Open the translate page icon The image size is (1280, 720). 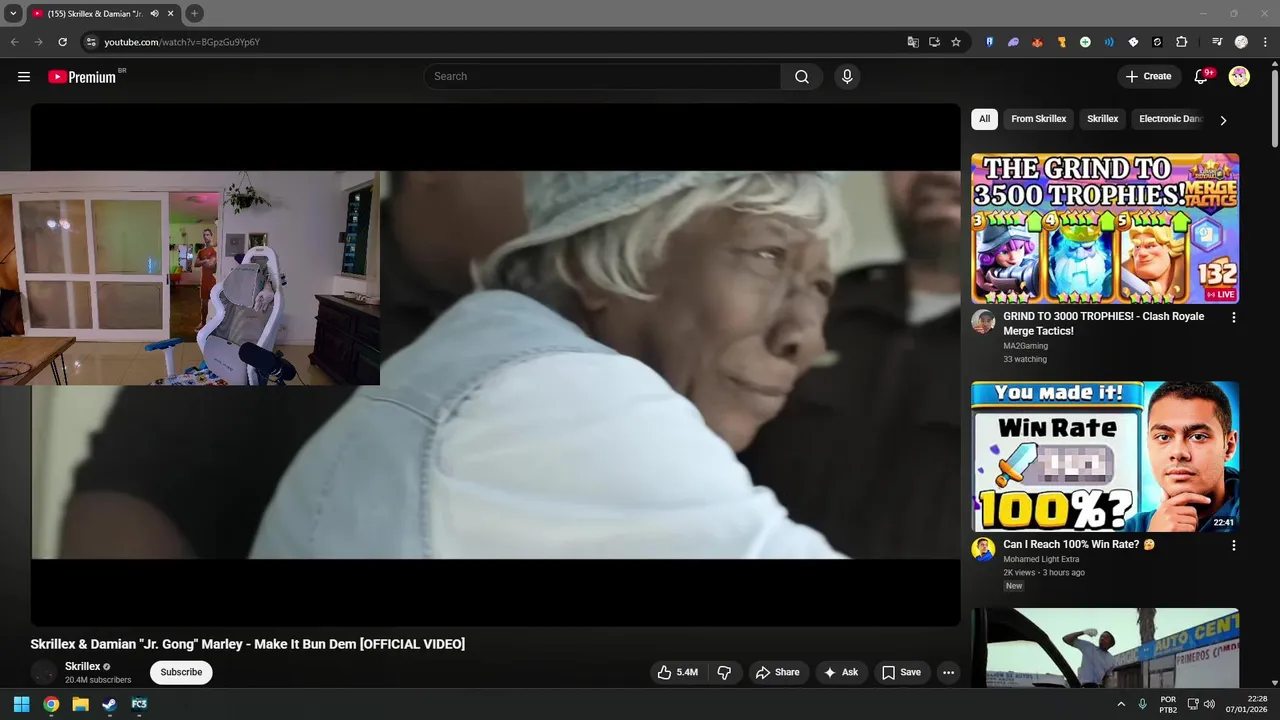[913, 42]
